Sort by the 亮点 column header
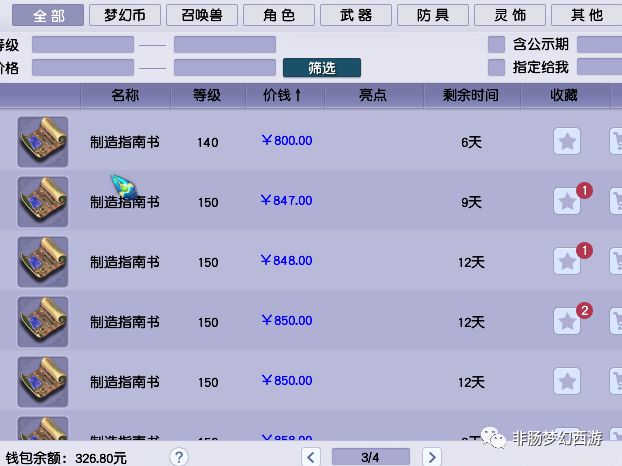The height and width of the screenshot is (466, 622). (x=373, y=95)
